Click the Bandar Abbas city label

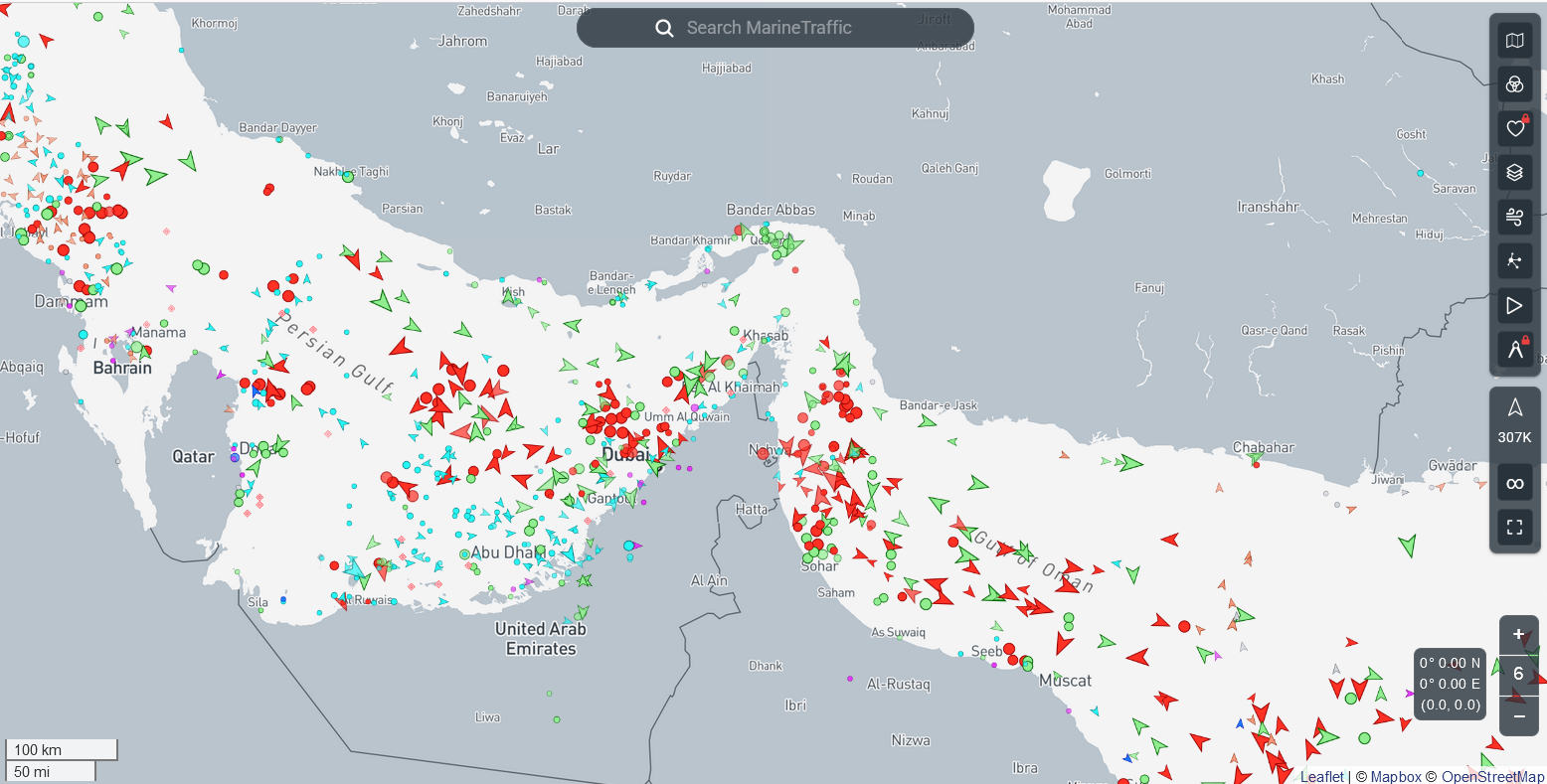tap(771, 210)
